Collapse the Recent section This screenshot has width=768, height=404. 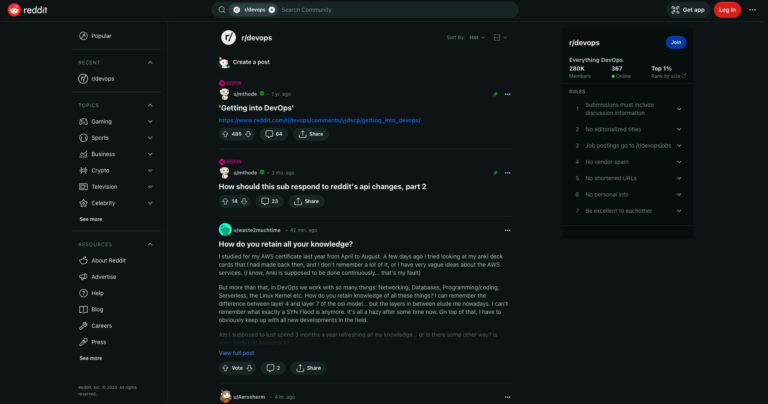pos(150,63)
